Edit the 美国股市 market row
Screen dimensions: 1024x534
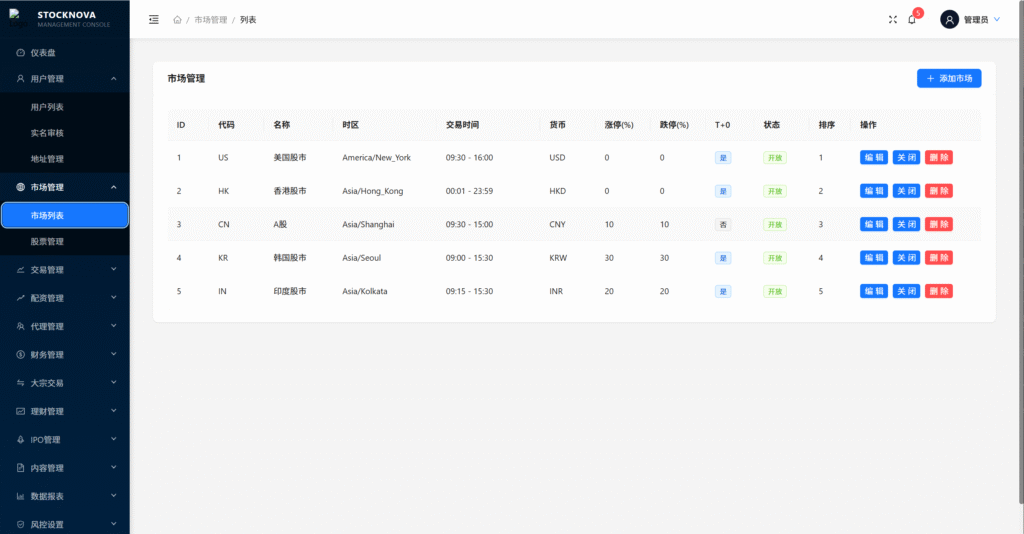click(x=874, y=157)
